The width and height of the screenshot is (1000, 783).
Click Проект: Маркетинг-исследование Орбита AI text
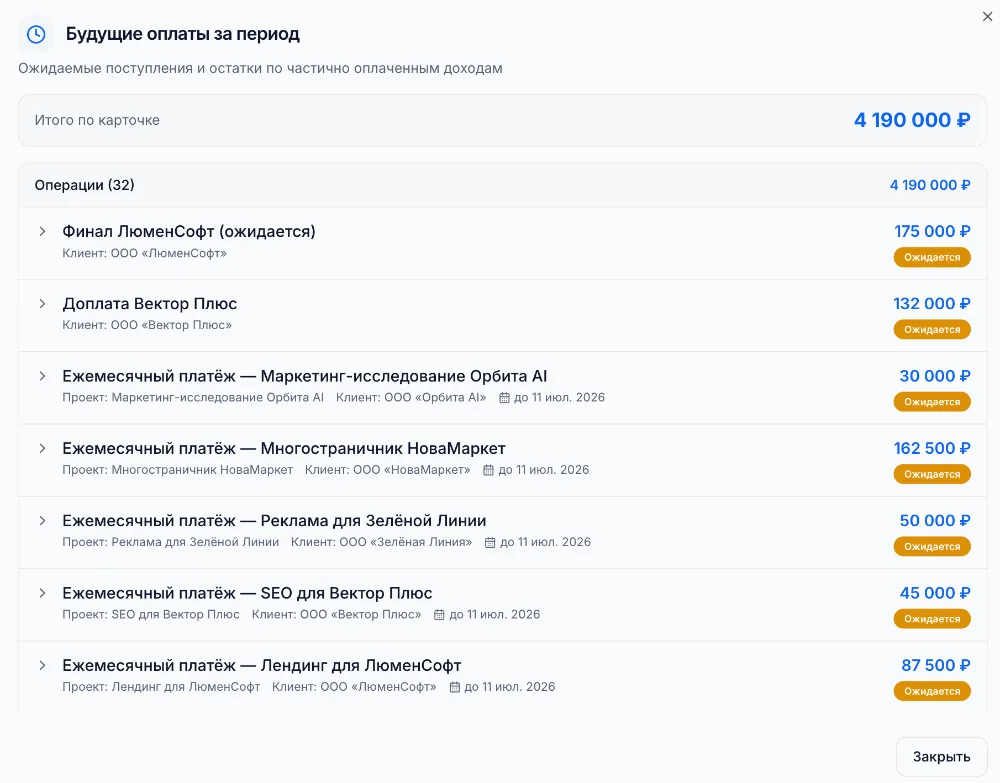pos(193,398)
